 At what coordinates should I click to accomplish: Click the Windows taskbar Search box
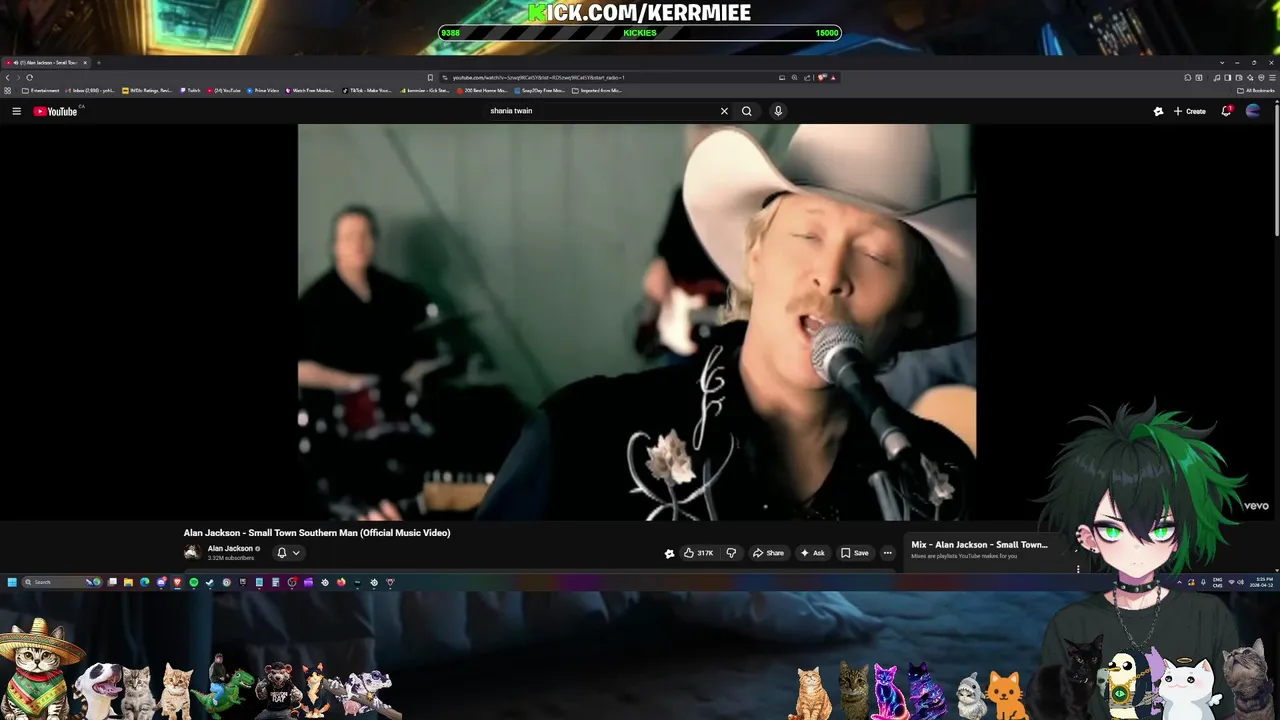pos(62,582)
